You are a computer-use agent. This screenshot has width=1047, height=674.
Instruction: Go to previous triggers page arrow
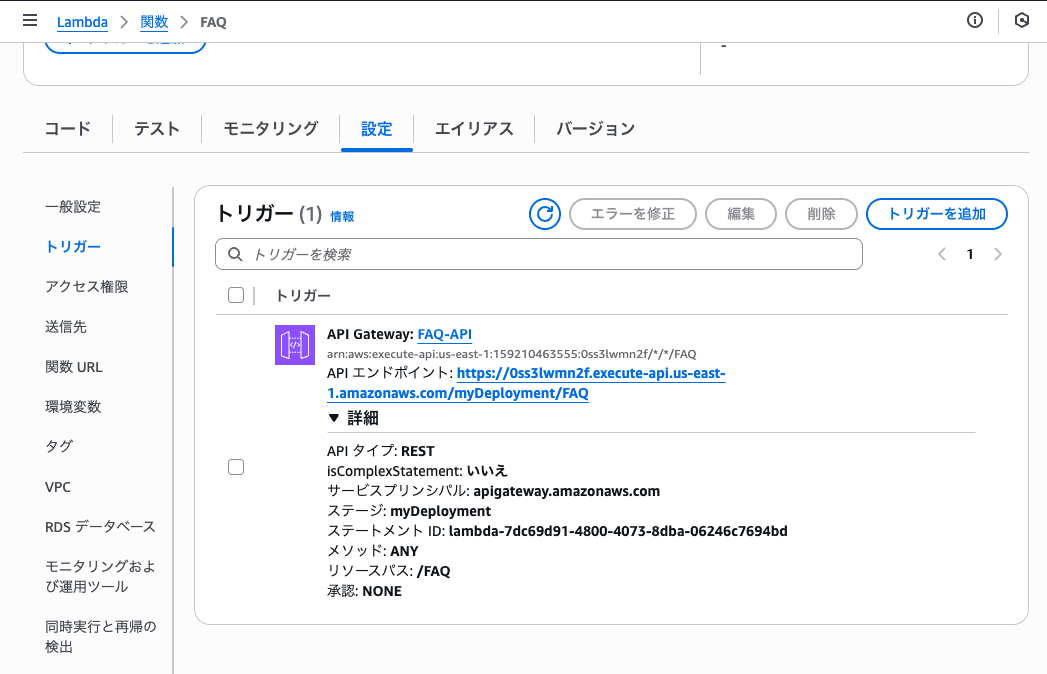click(941, 254)
